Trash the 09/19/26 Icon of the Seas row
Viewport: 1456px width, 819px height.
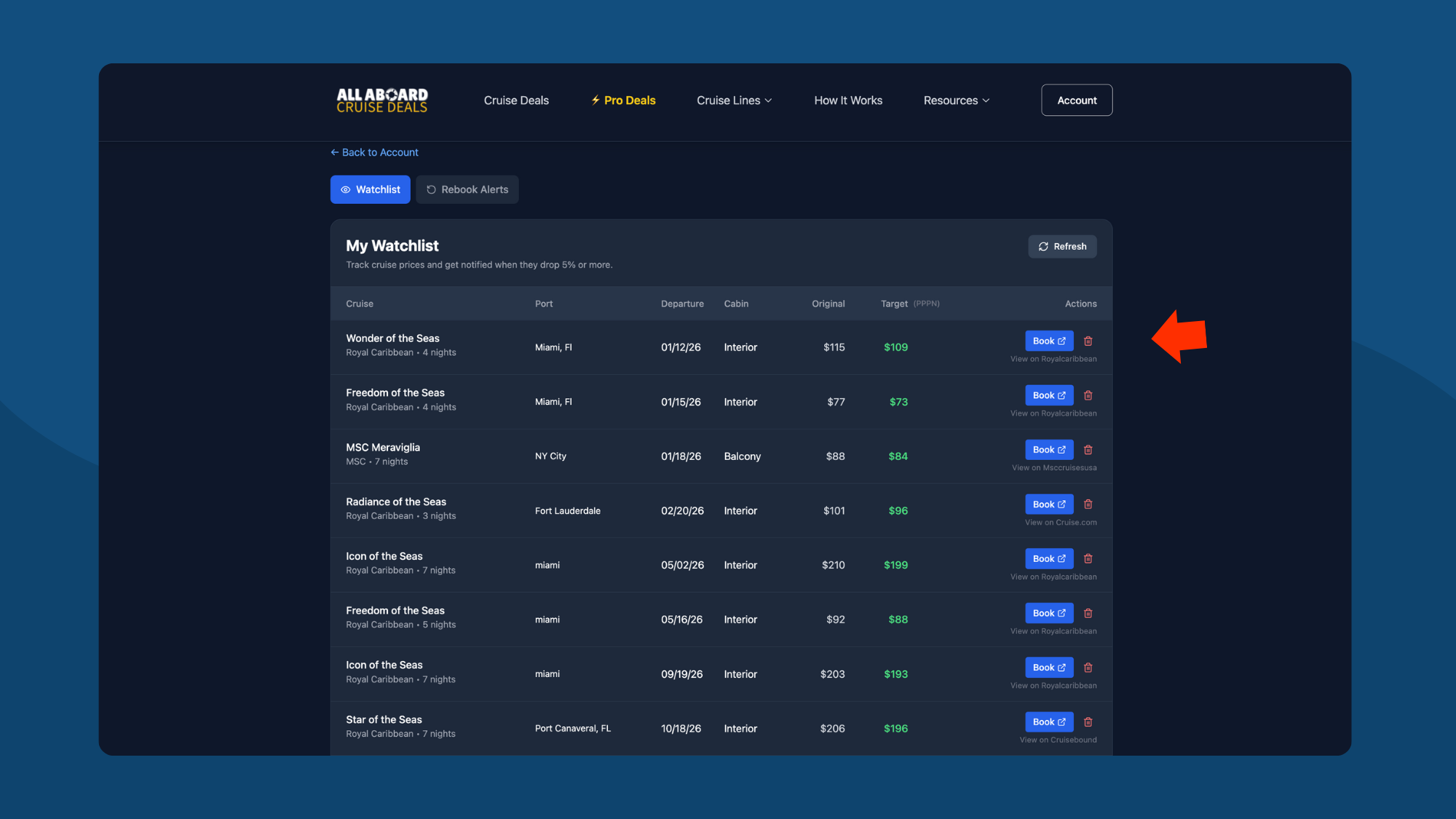(x=1088, y=668)
